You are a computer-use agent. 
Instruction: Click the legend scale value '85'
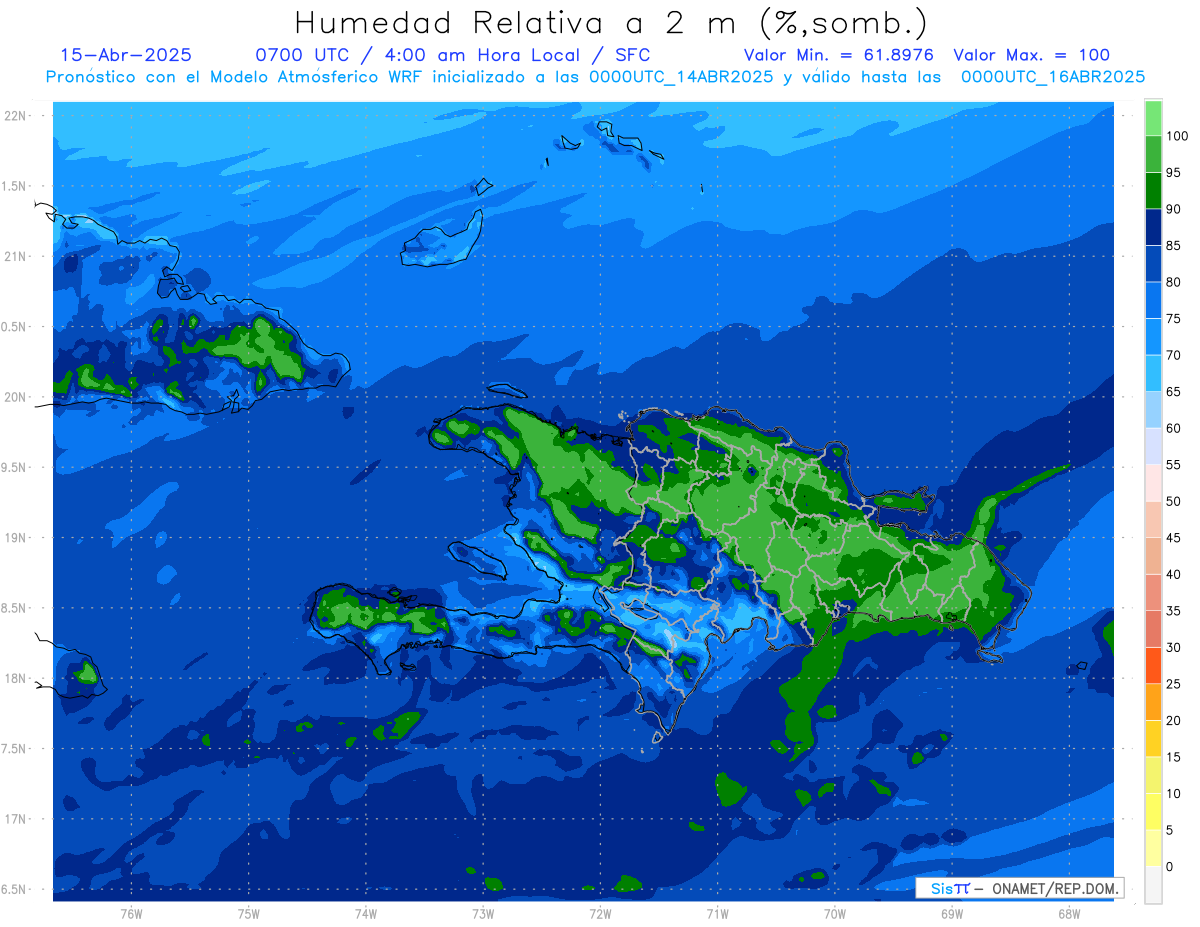tap(1173, 246)
